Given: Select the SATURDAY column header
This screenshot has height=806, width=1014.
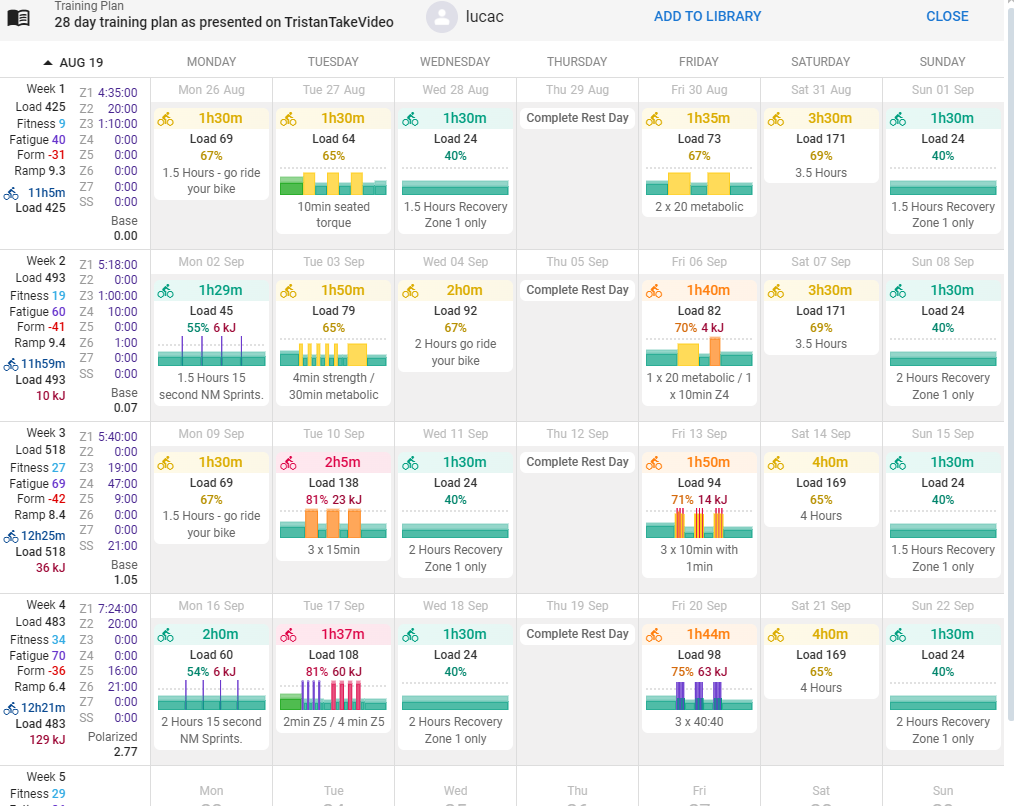Looking at the screenshot, I should pos(820,62).
